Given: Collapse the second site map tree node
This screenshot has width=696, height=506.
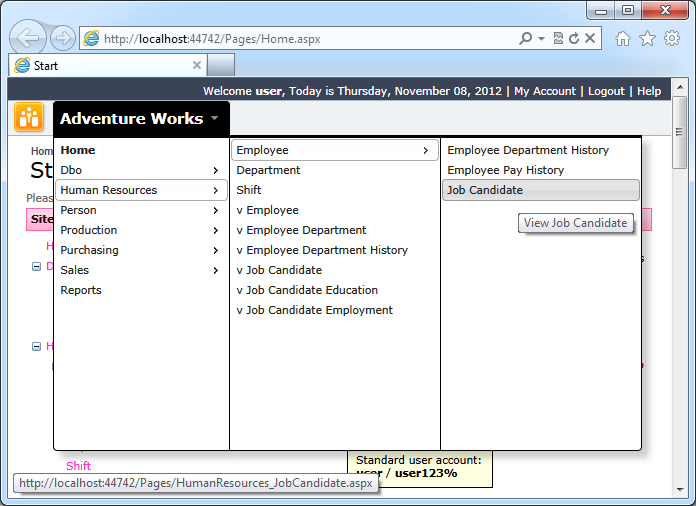Looking at the screenshot, I should (x=36, y=346).
